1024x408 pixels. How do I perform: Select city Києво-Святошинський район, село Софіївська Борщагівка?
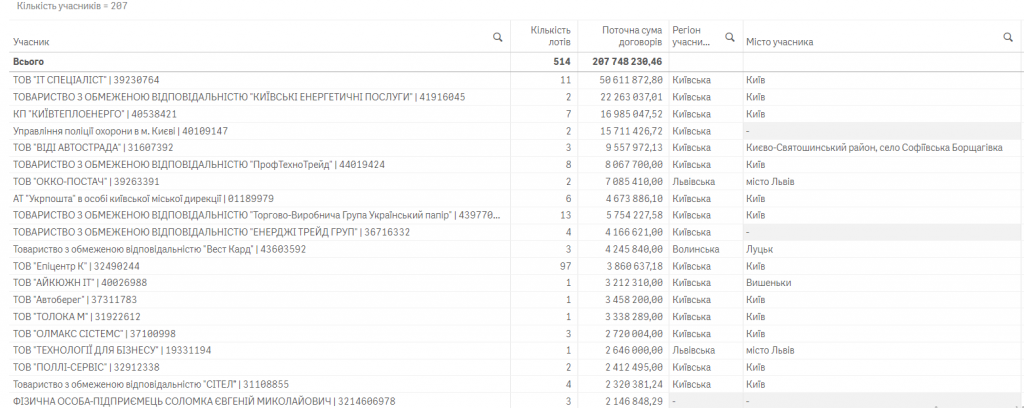(874, 148)
